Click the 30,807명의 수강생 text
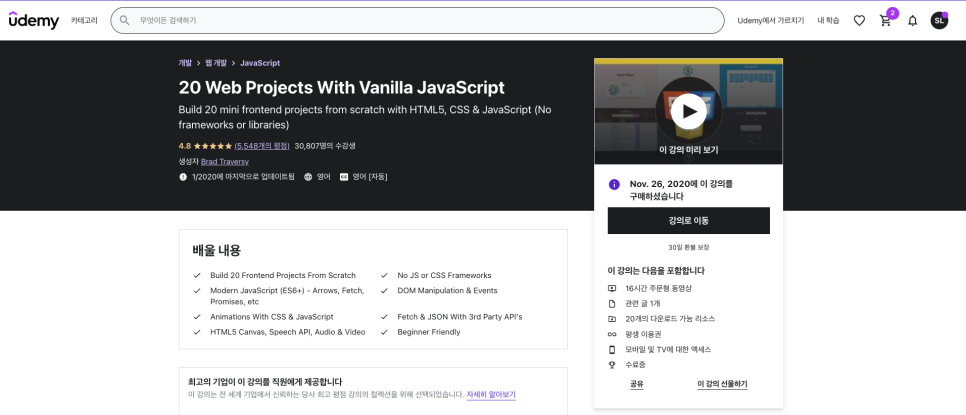966x415 pixels. click(x=325, y=146)
